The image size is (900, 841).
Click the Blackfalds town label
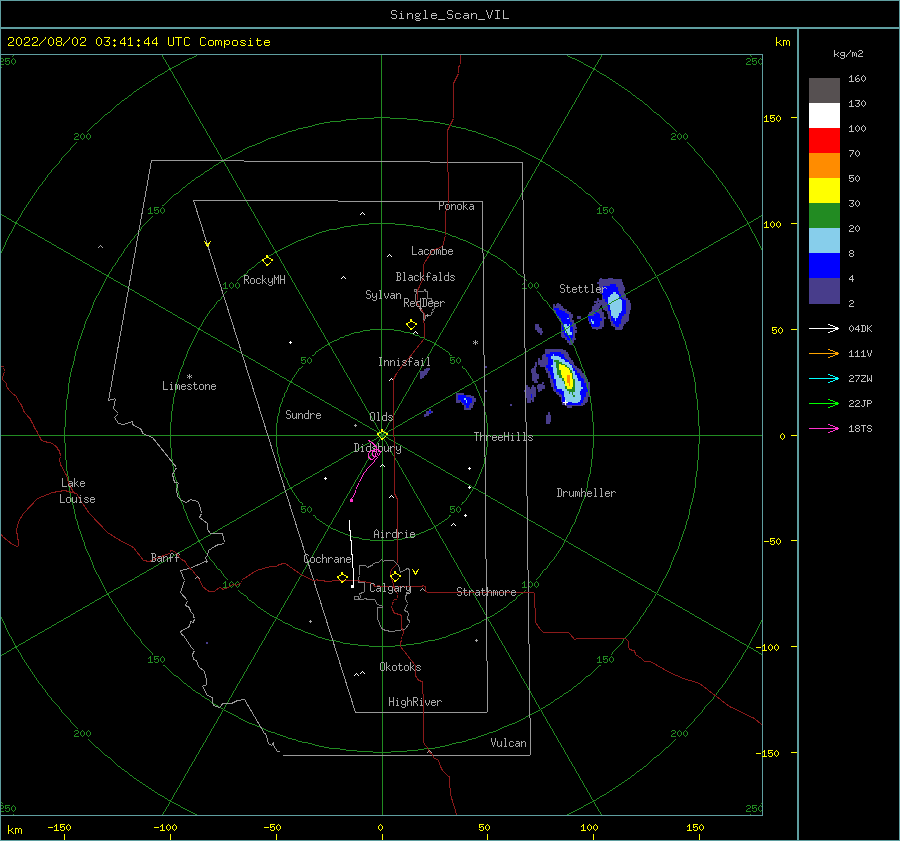tap(425, 277)
